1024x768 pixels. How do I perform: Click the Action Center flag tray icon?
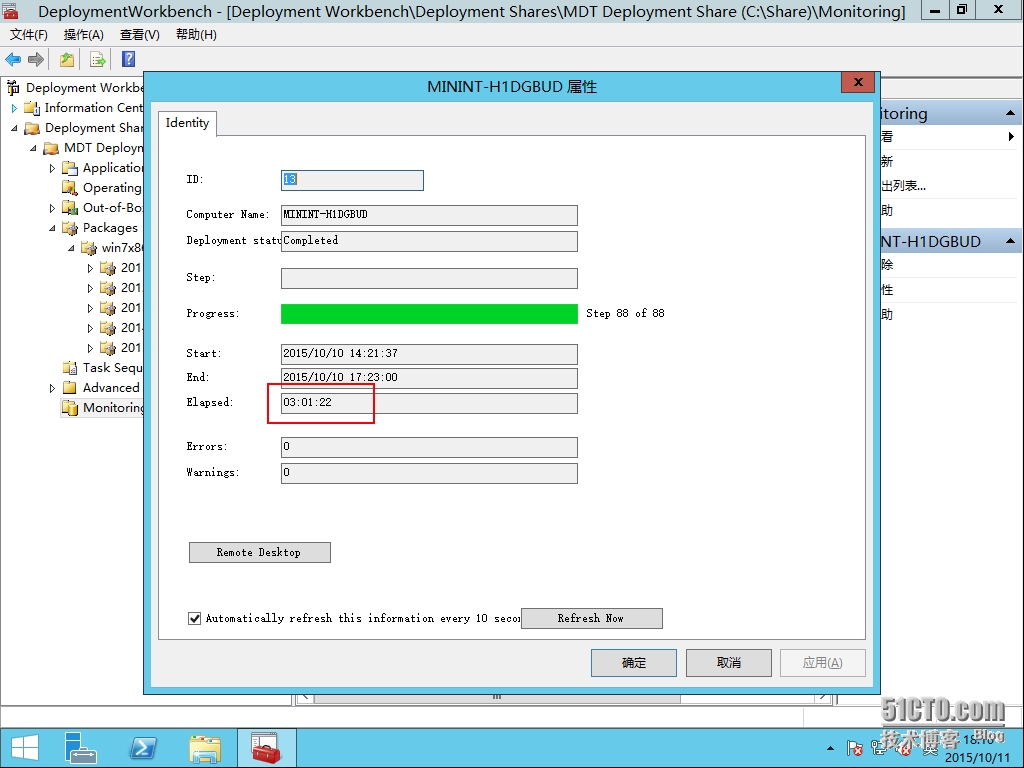pos(854,748)
